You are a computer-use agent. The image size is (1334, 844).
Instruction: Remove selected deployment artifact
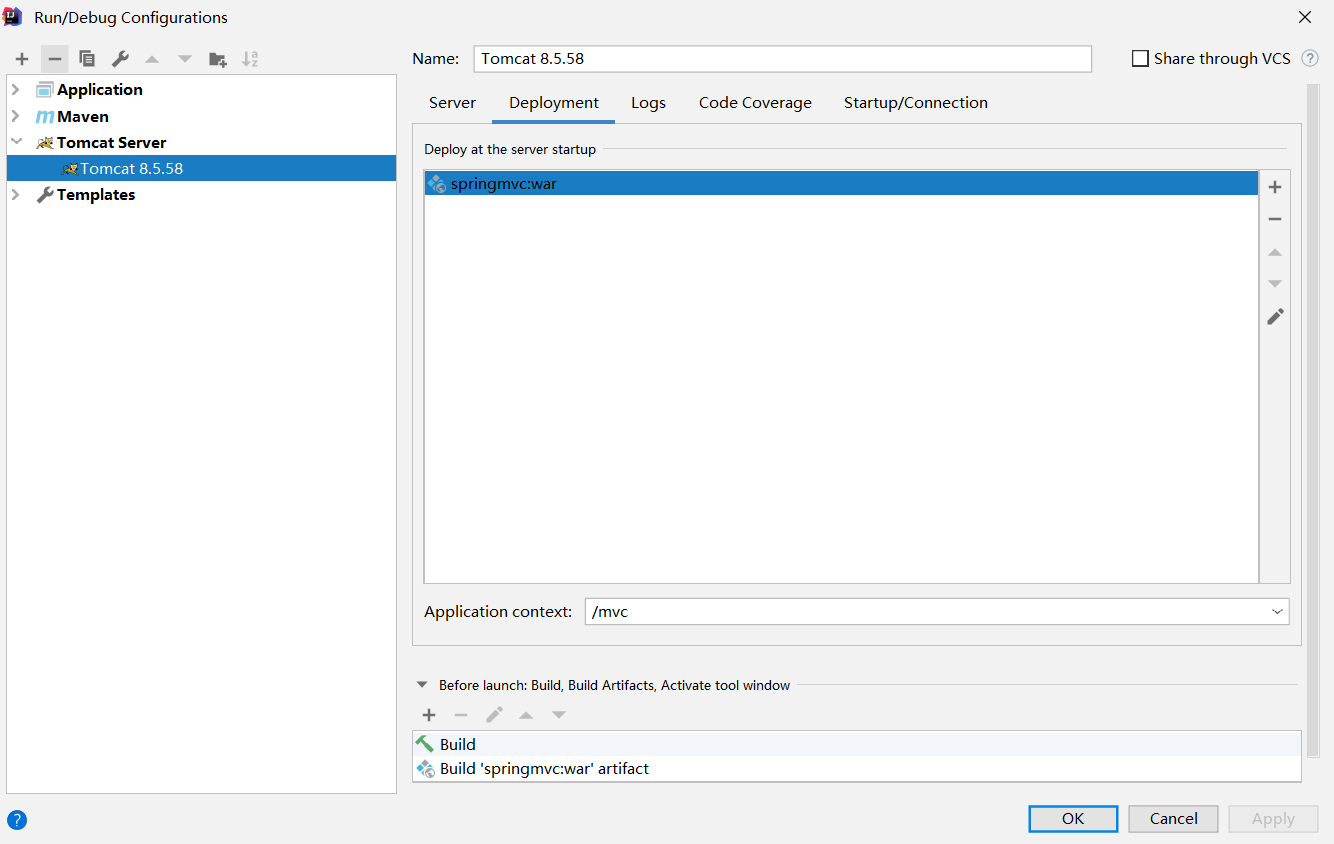[x=1275, y=219]
